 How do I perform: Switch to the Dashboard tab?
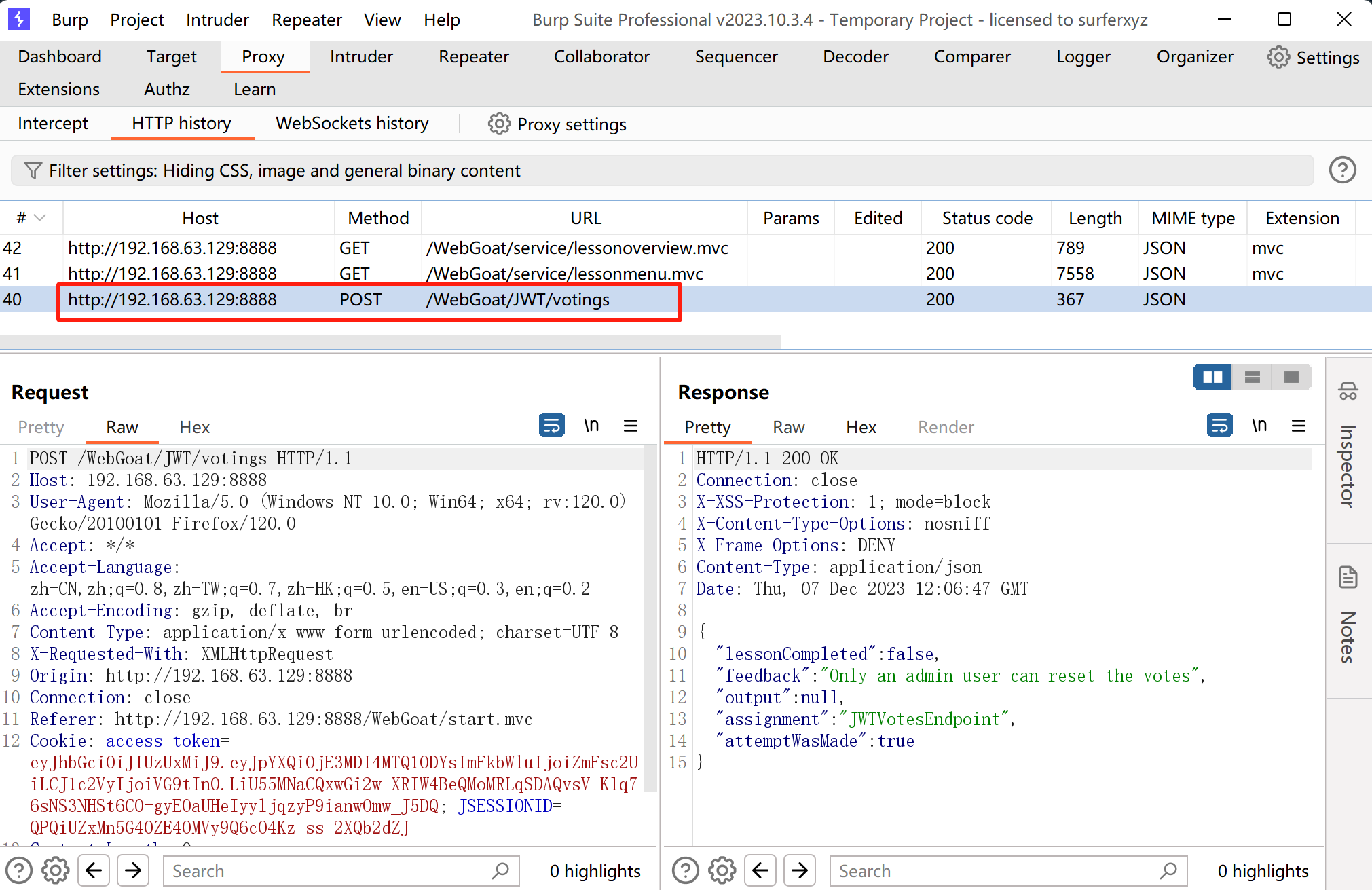click(x=60, y=56)
